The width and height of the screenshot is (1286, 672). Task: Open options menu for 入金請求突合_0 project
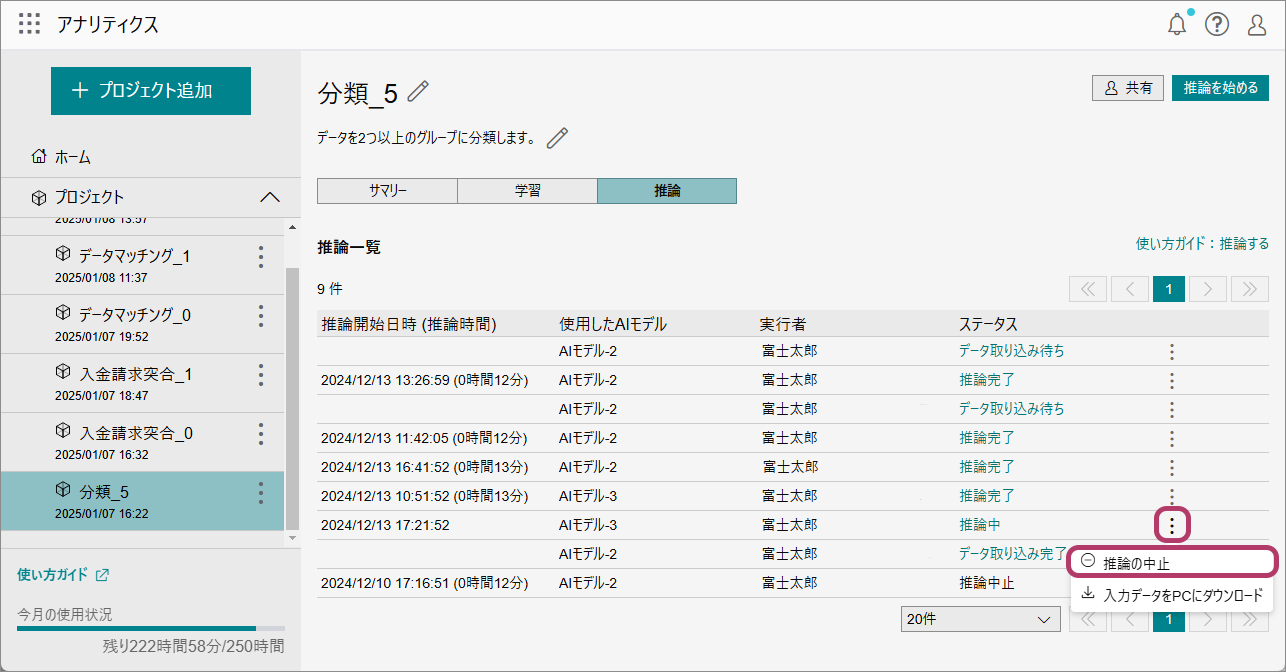(261, 434)
